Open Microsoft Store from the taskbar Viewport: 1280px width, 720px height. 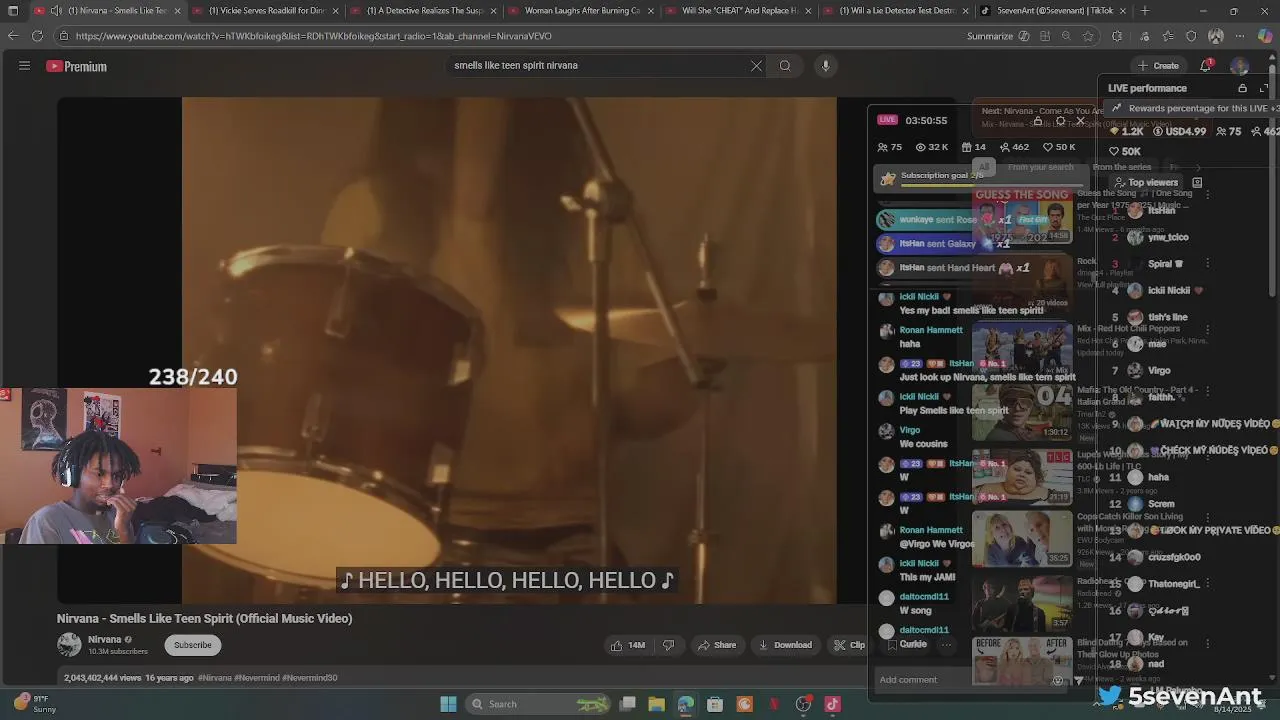tap(715, 704)
